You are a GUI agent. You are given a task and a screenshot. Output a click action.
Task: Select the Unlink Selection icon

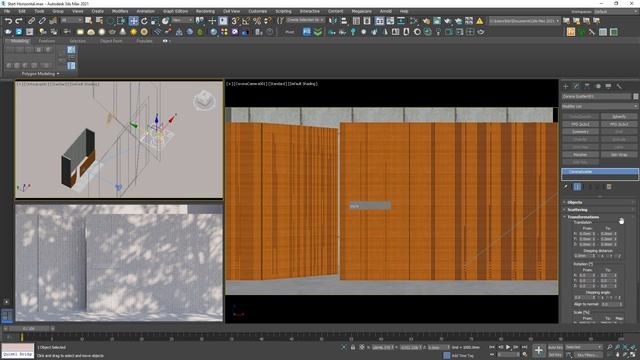pyautogui.click(x=42, y=21)
